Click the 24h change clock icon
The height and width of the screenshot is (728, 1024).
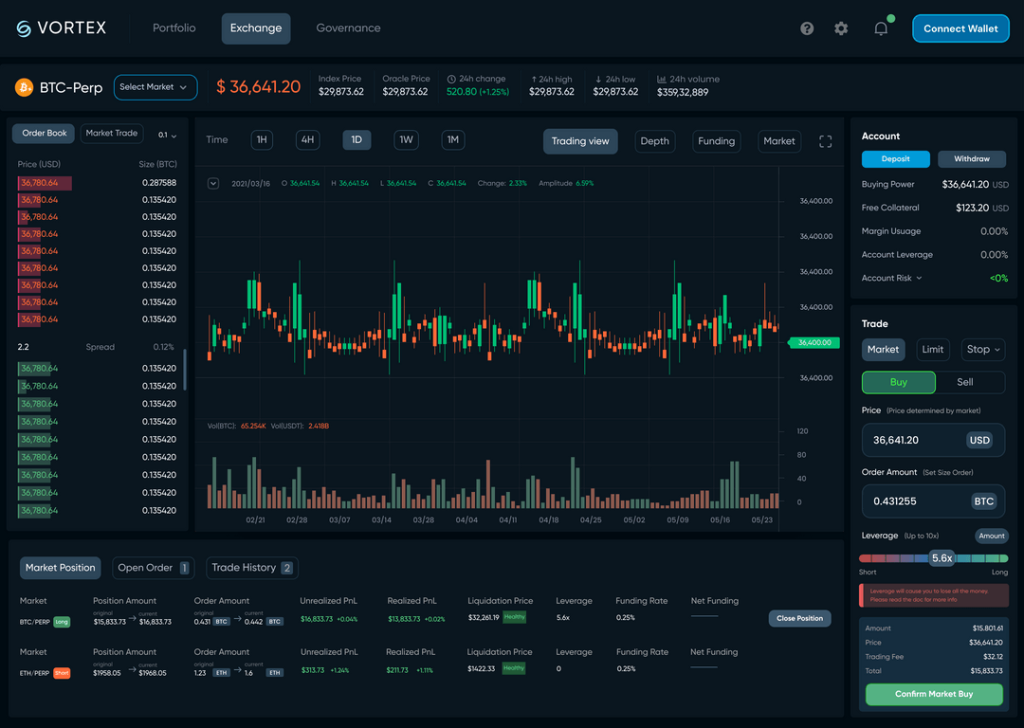(451, 79)
